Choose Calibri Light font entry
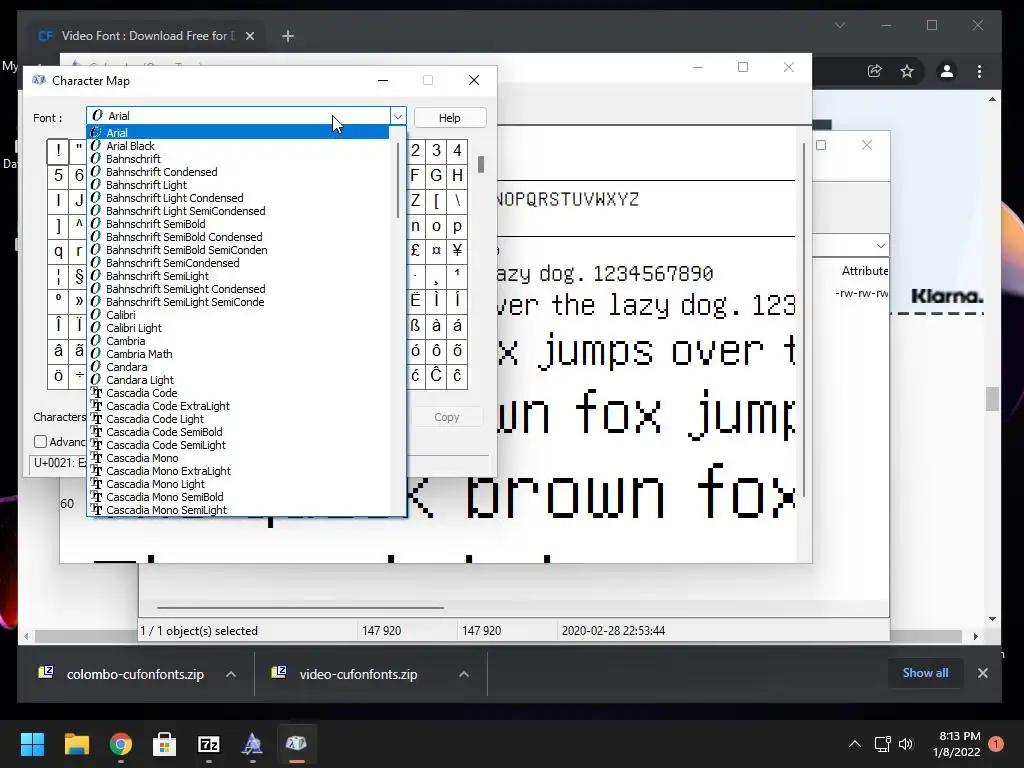Viewport: 1024px width, 768px height. click(239, 328)
